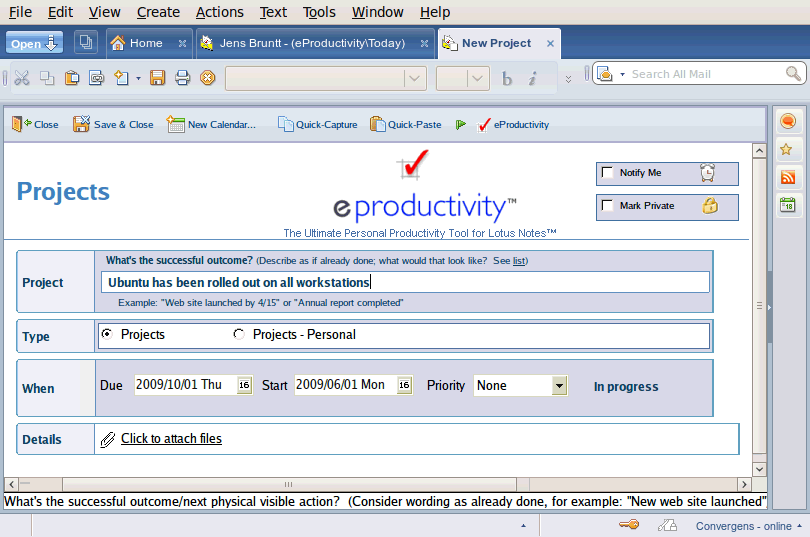Click the open tabs thumbnail icon
This screenshot has height=537, width=810.
pos(86,42)
